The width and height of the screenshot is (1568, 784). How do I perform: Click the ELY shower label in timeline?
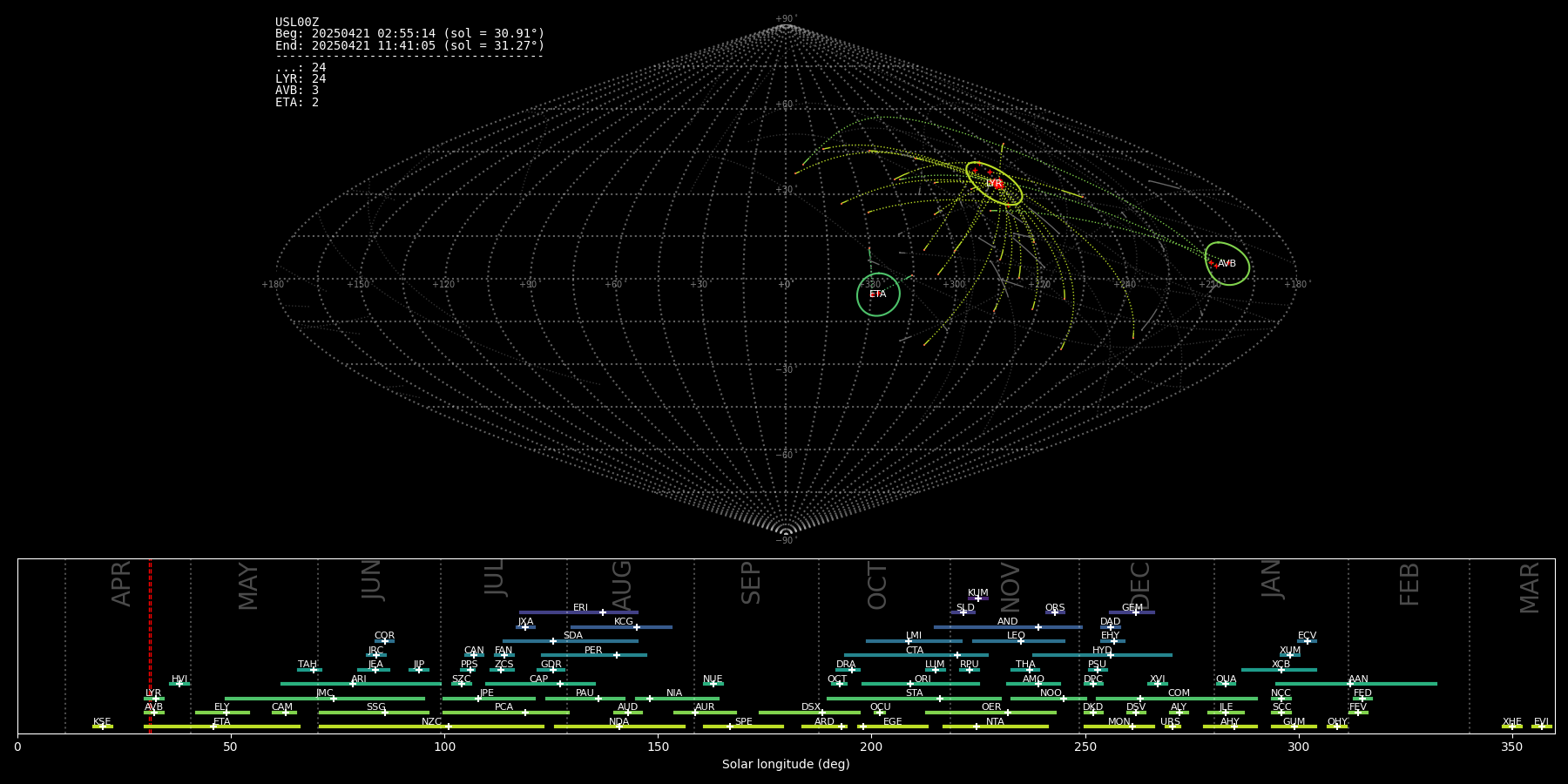pyautogui.click(x=222, y=707)
